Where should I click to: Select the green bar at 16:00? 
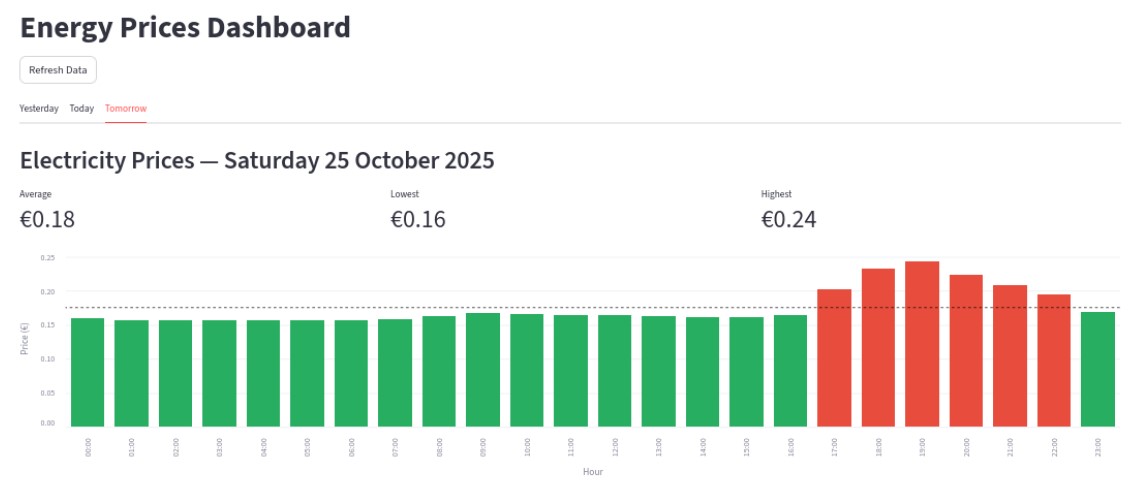(790, 371)
